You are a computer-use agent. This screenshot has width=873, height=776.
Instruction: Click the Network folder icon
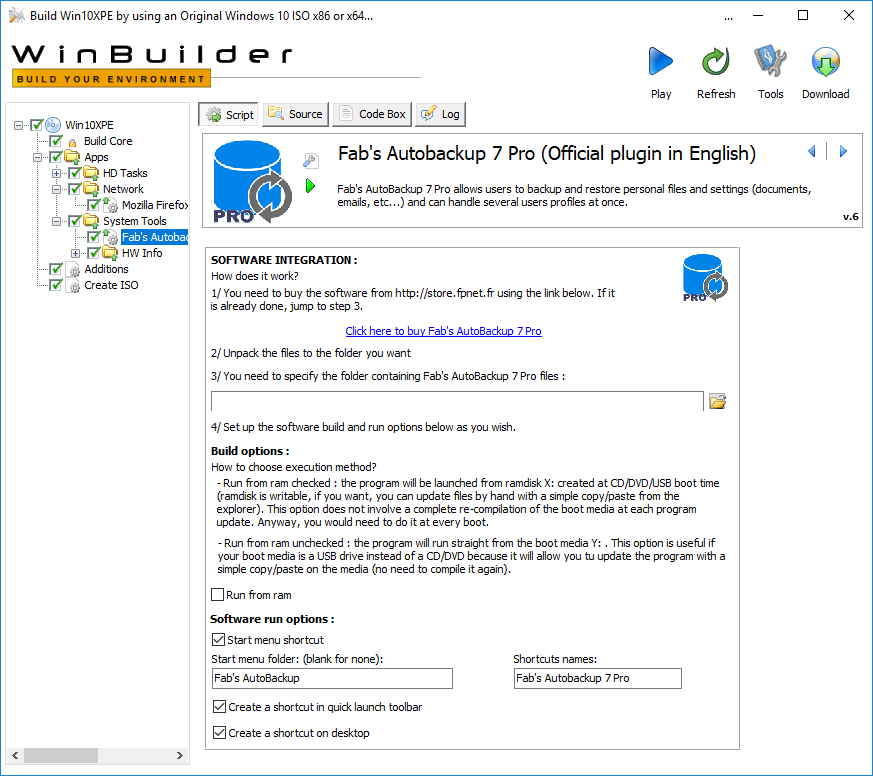[x=91, y=189]
